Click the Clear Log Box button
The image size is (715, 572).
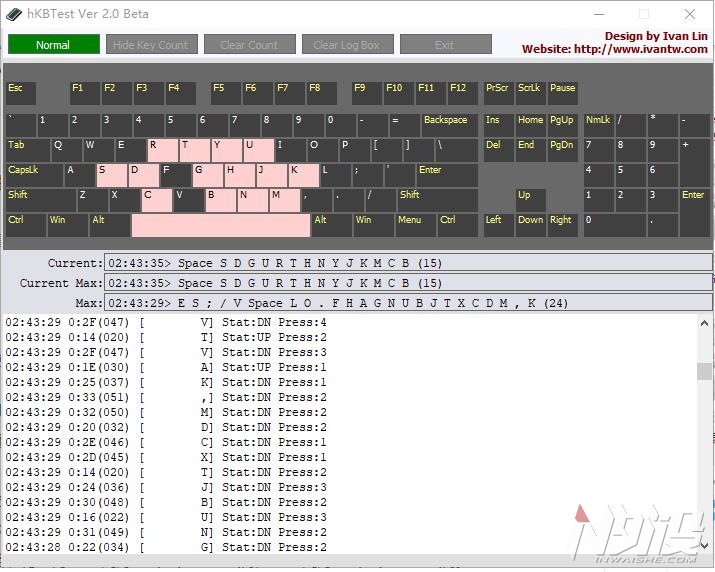point(347,44)
